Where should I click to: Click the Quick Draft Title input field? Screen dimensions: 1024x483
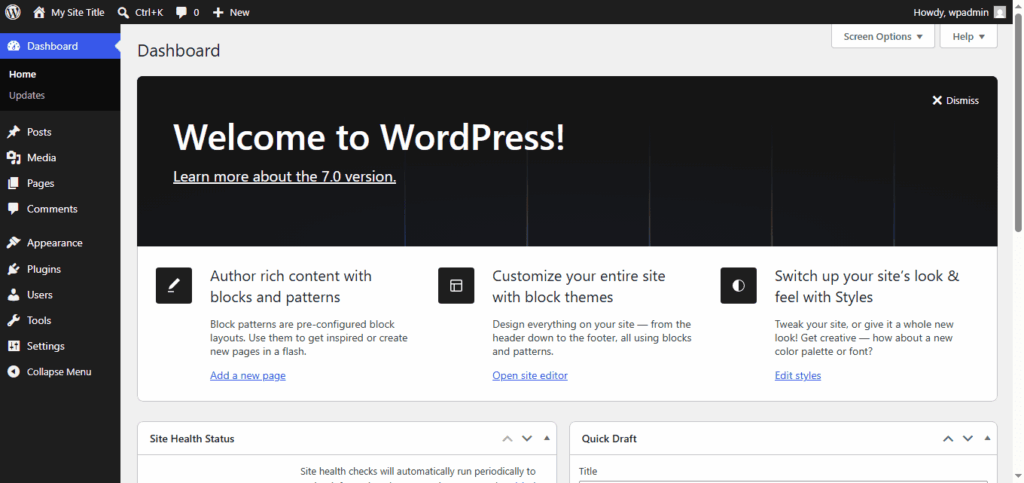[783, 482]
